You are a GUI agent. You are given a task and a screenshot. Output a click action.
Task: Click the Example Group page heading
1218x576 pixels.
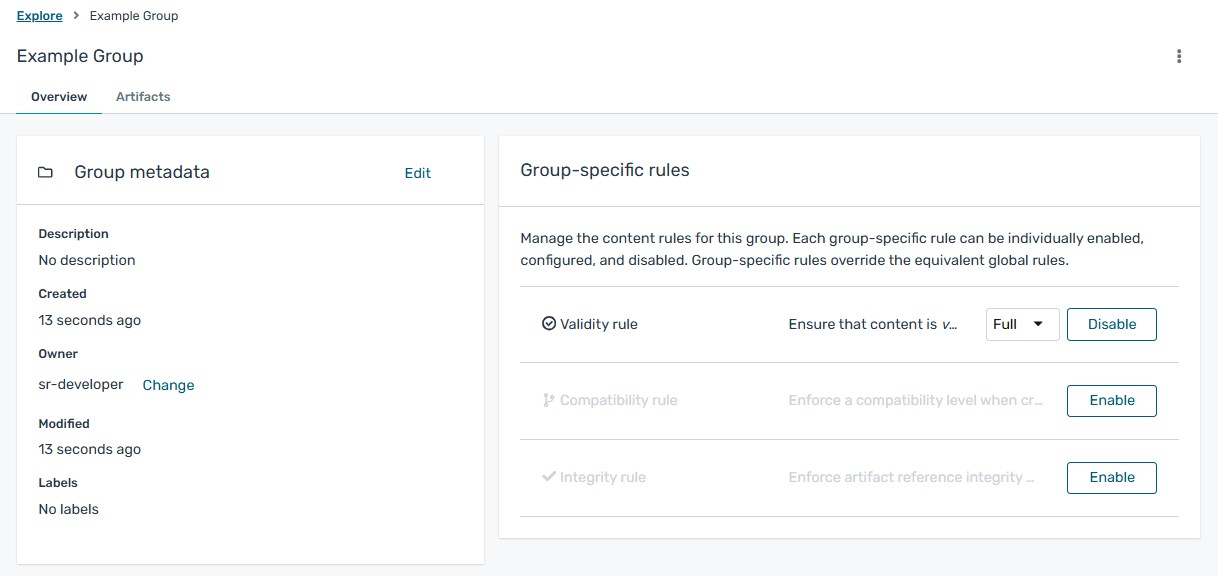pyautogui.click(x=79, y=56)
